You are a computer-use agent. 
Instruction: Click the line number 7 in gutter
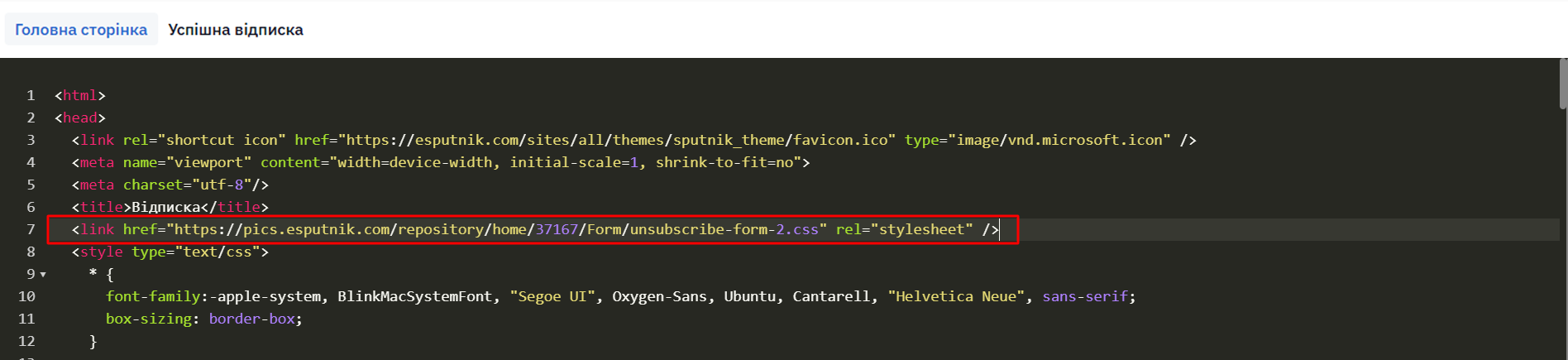click(31, 229)
